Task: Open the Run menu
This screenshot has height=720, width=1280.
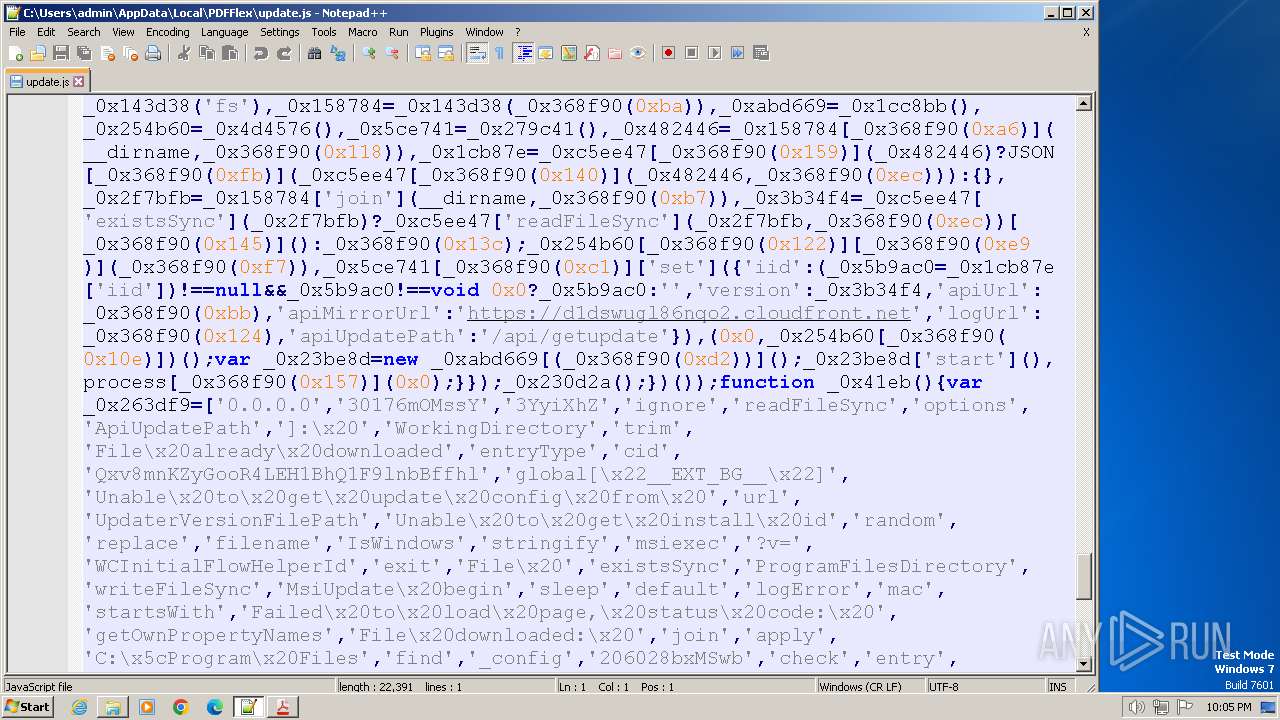Action: (x=398, y=32)
